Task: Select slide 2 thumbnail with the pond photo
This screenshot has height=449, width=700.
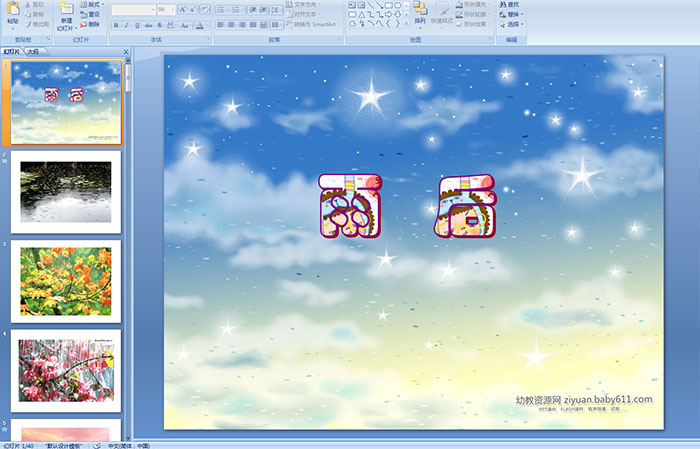Action: [66, 192]
